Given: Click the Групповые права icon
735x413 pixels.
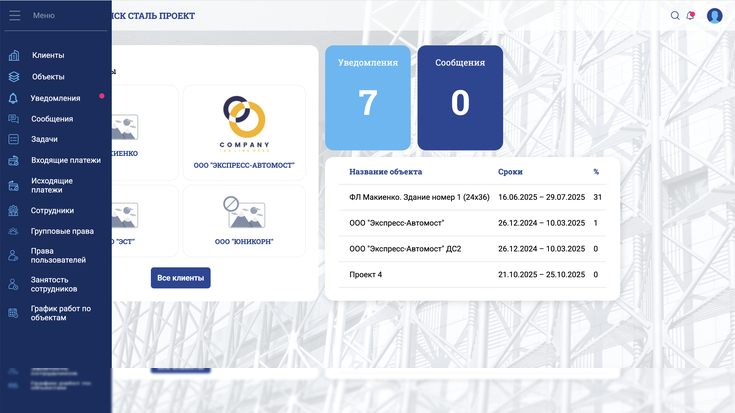Looking at the screenshot, I should click(x=13, y=231).
